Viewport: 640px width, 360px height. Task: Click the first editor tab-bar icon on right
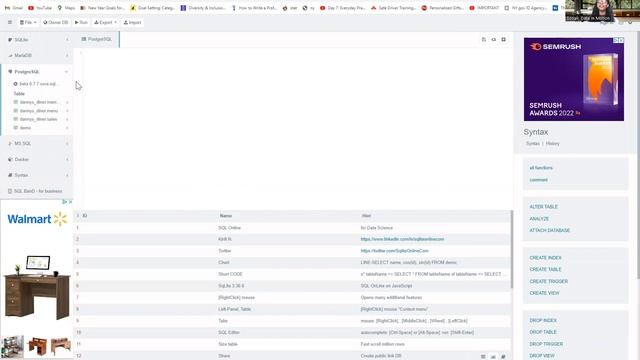[x=484, y=40]
